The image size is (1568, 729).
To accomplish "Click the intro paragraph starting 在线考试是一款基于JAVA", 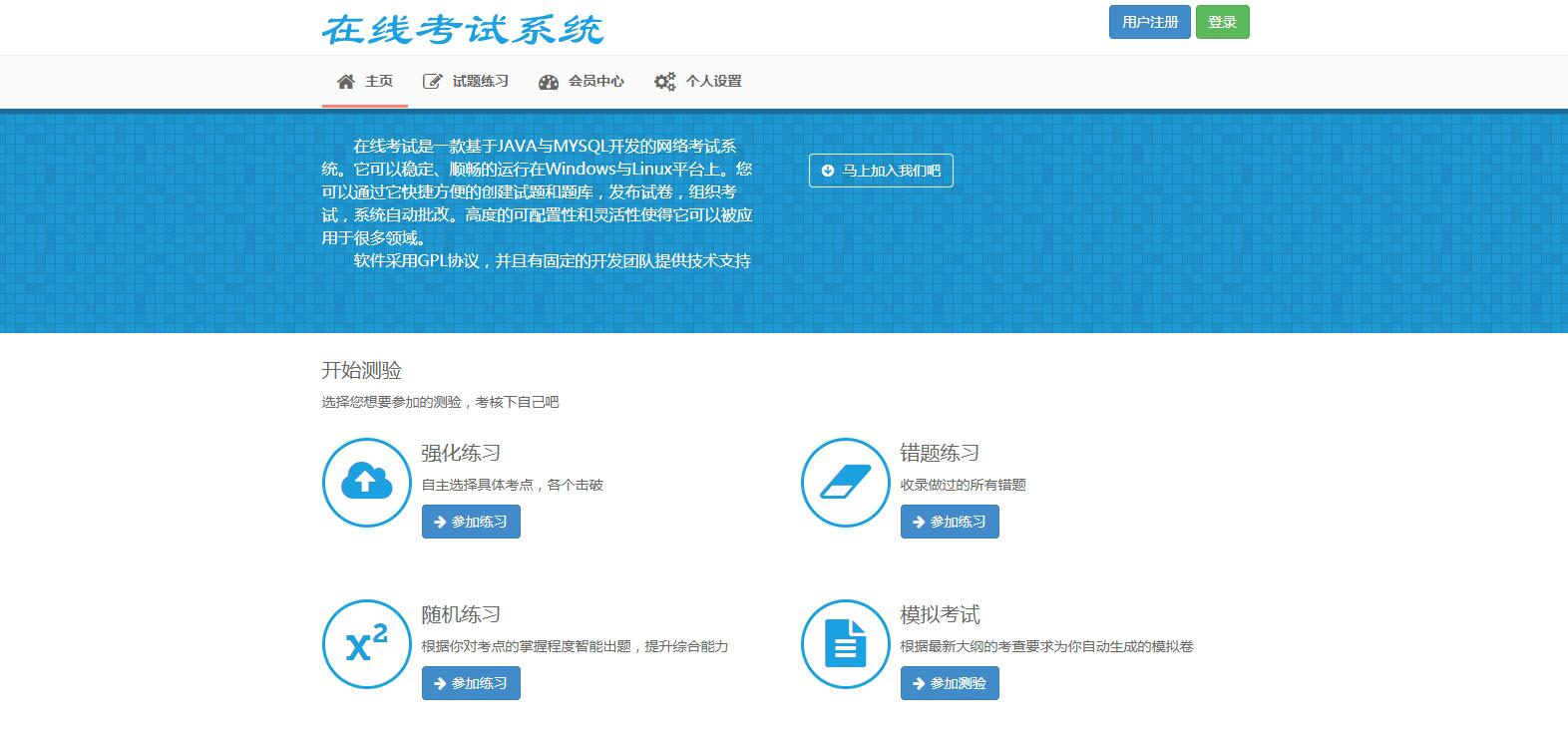I will [x=537, y=192].
